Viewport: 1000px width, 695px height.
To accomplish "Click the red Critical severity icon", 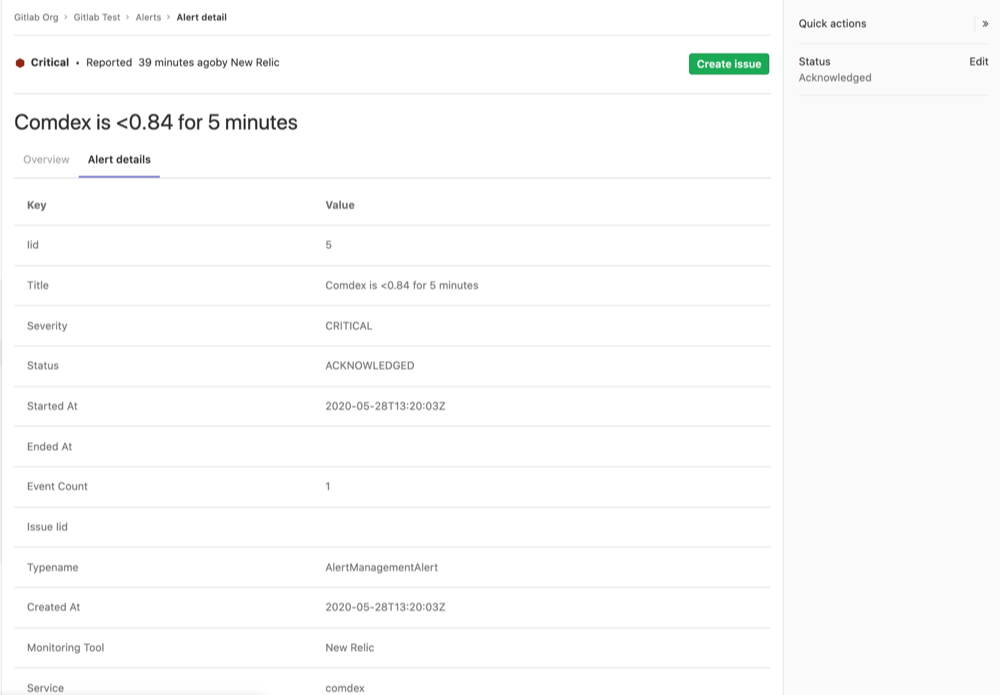I will 20,63.
